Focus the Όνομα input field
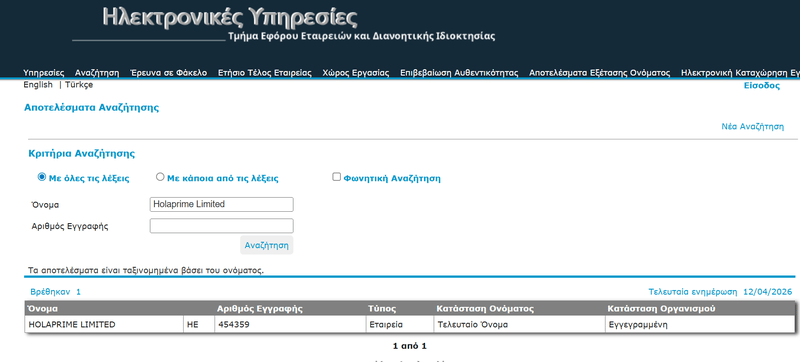 (221, 204)
